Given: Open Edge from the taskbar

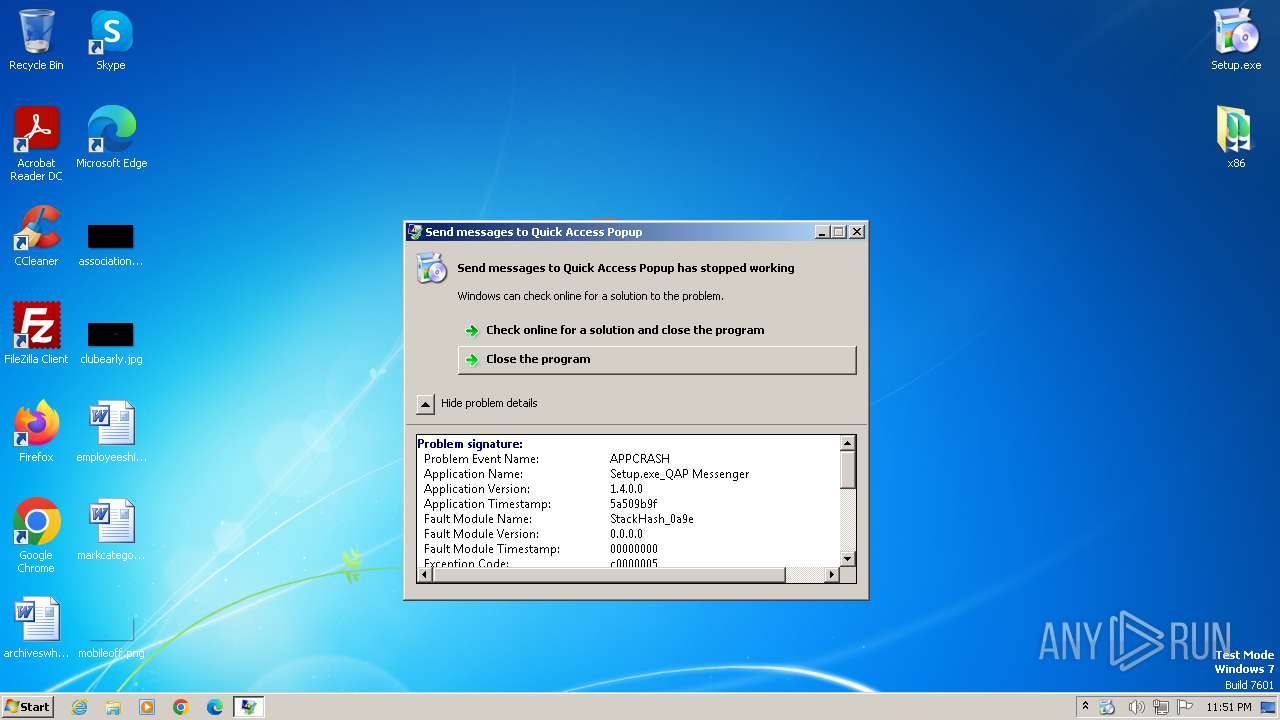Looking at the screenshot, I should click(x=215, y=707).
